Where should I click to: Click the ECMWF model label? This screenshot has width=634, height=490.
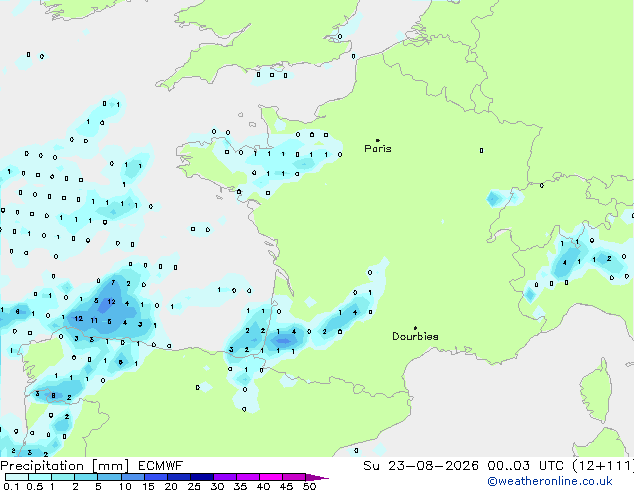coord(161,466)
